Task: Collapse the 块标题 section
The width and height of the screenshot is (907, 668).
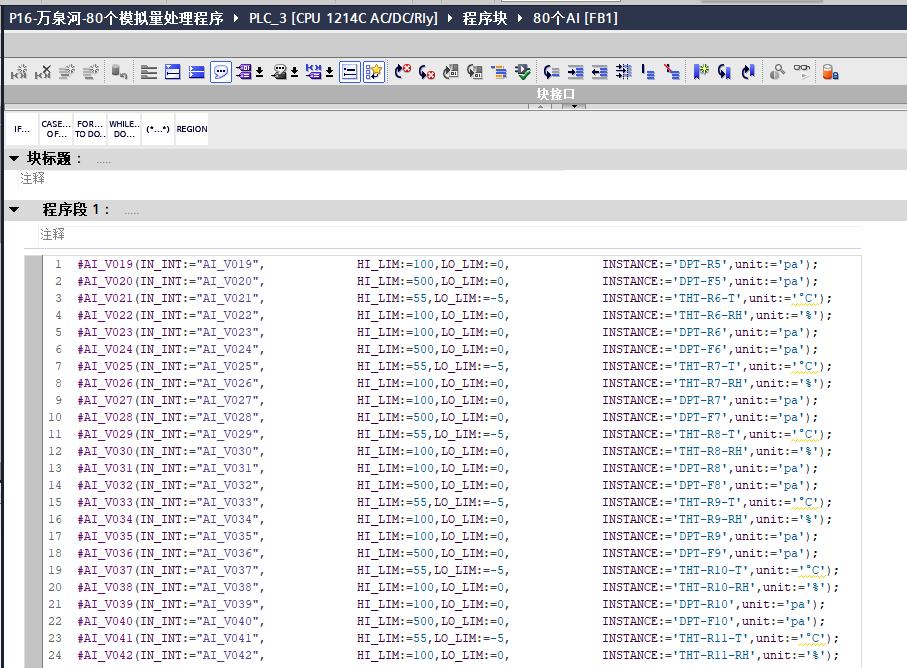Action: coord(14,159)
